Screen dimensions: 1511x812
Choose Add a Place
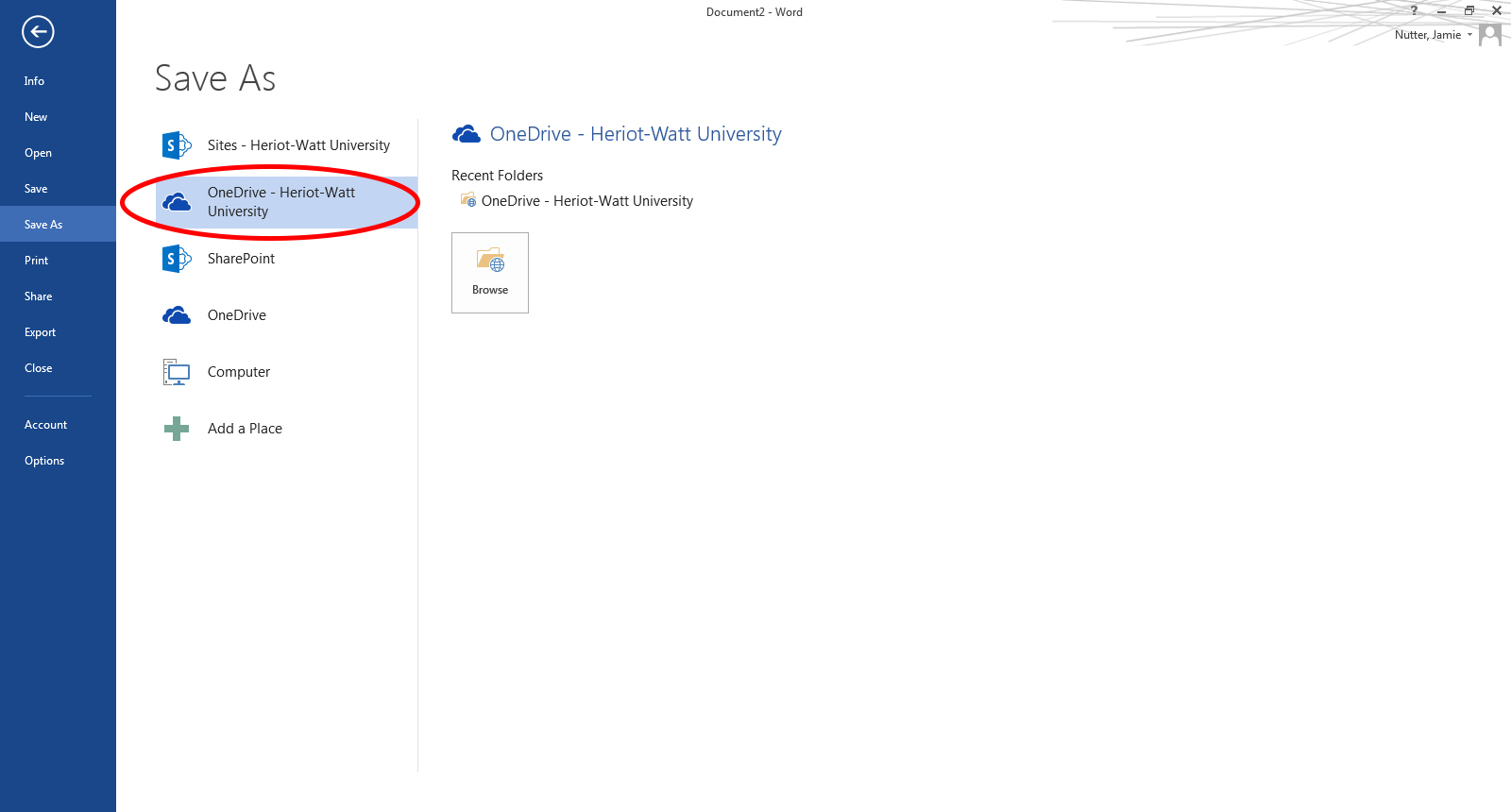(286, 429)
